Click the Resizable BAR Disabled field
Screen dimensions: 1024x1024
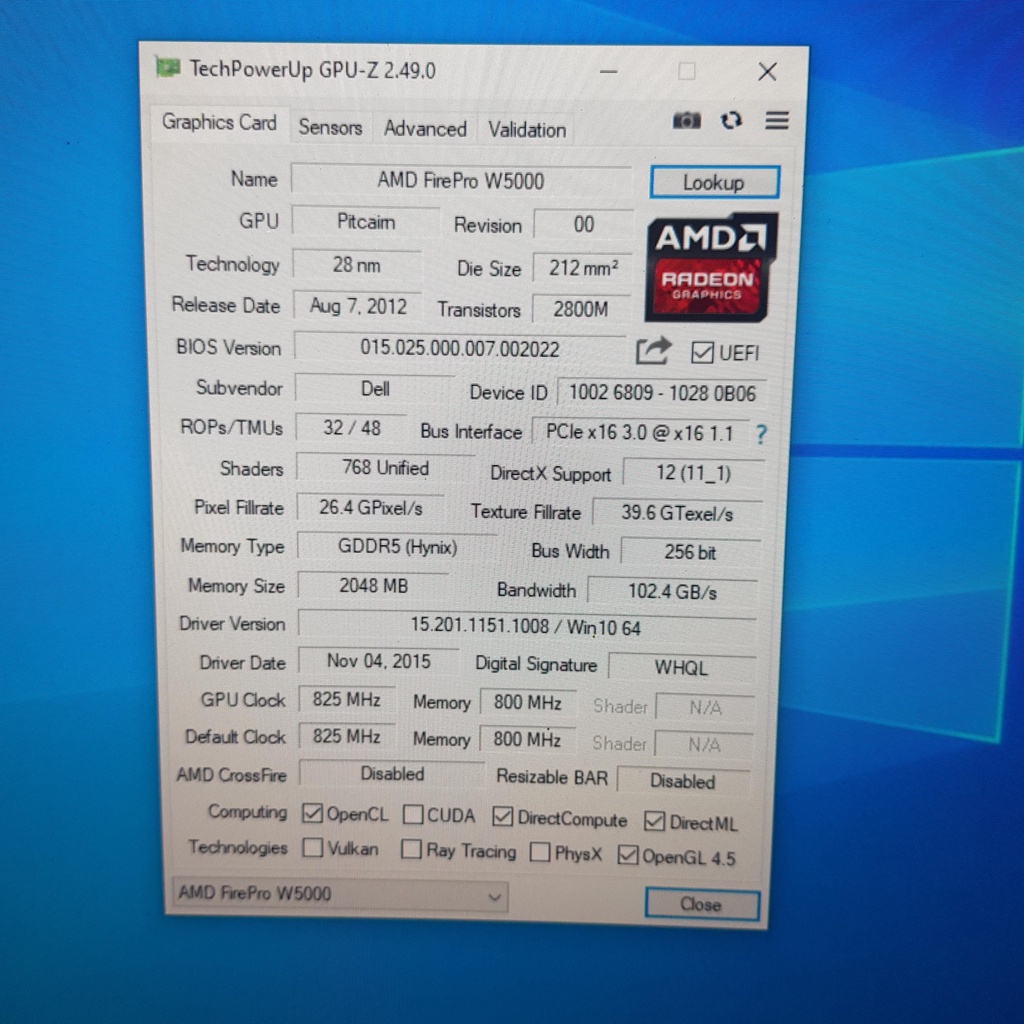[683, 781]
